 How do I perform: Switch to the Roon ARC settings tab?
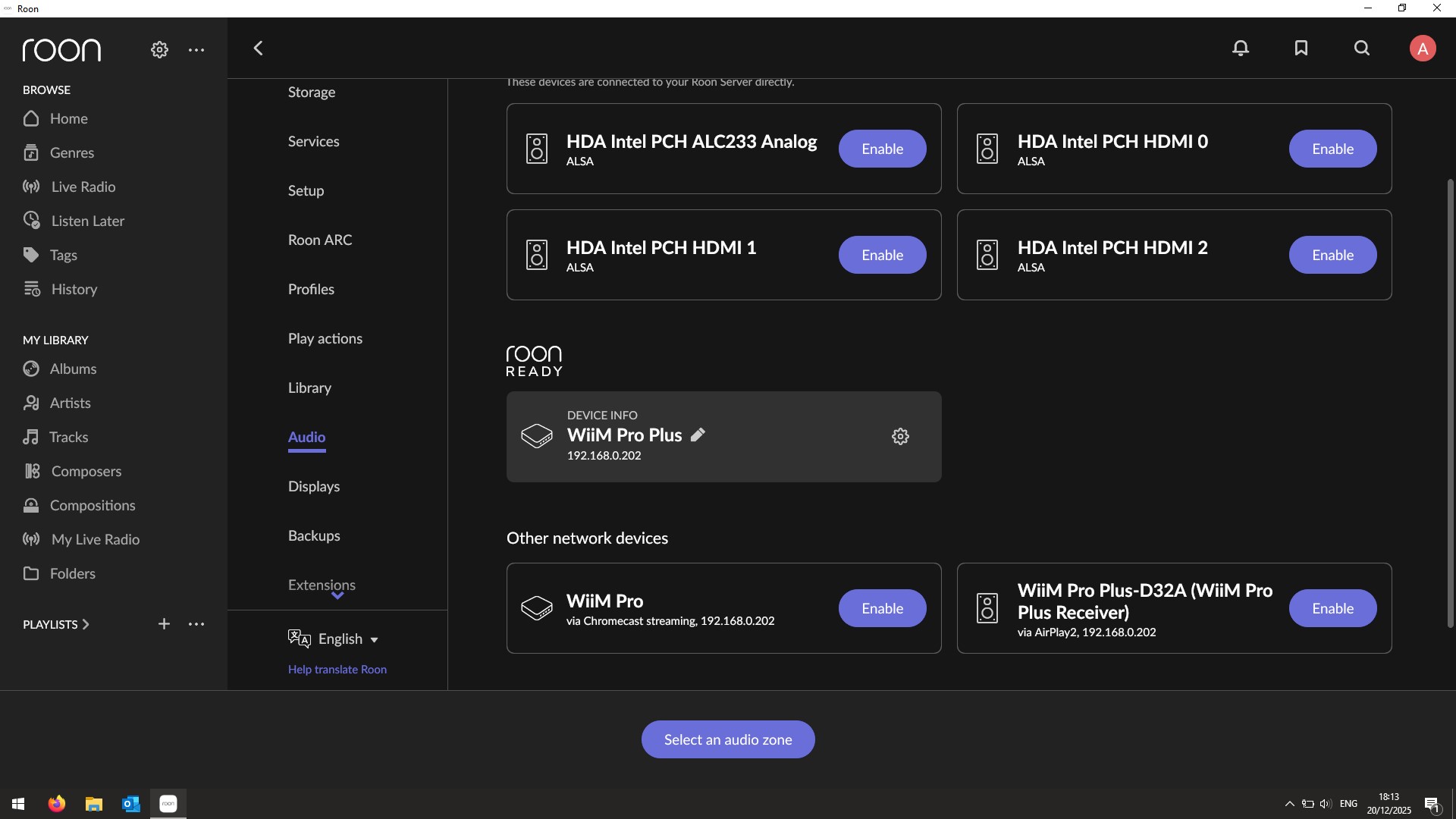click(320, 240)
